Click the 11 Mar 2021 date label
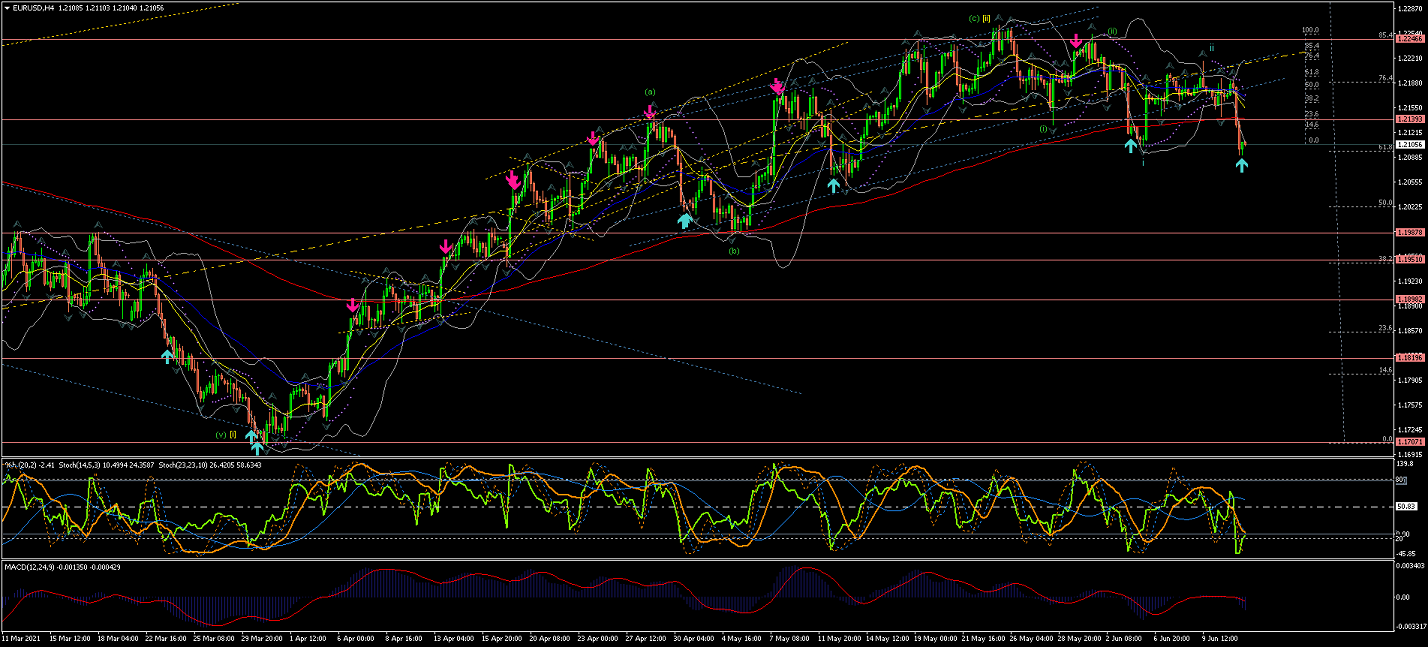 (x=20, y=637)
